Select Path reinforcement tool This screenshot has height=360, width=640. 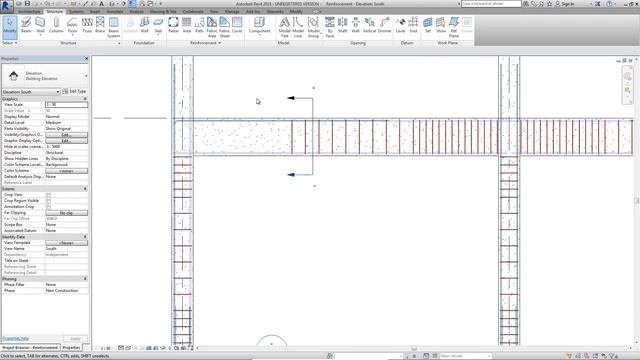pos(199,25)
